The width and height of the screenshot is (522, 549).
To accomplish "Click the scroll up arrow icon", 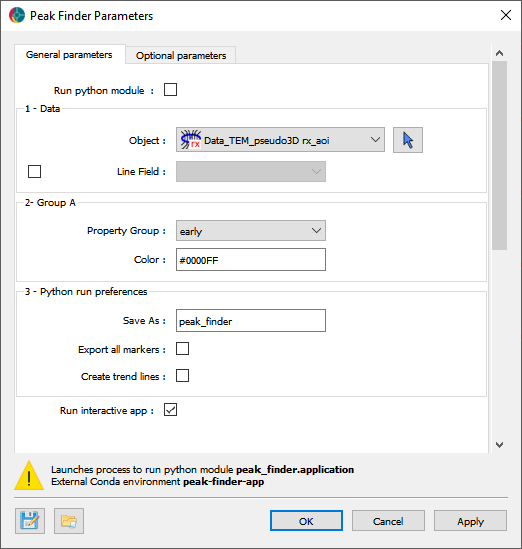I will click(500, 53).
